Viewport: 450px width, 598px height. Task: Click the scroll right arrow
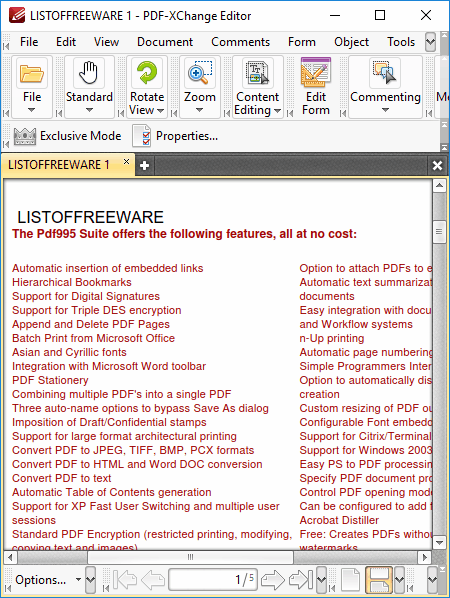pyautogui.click(x=425, y=557)
